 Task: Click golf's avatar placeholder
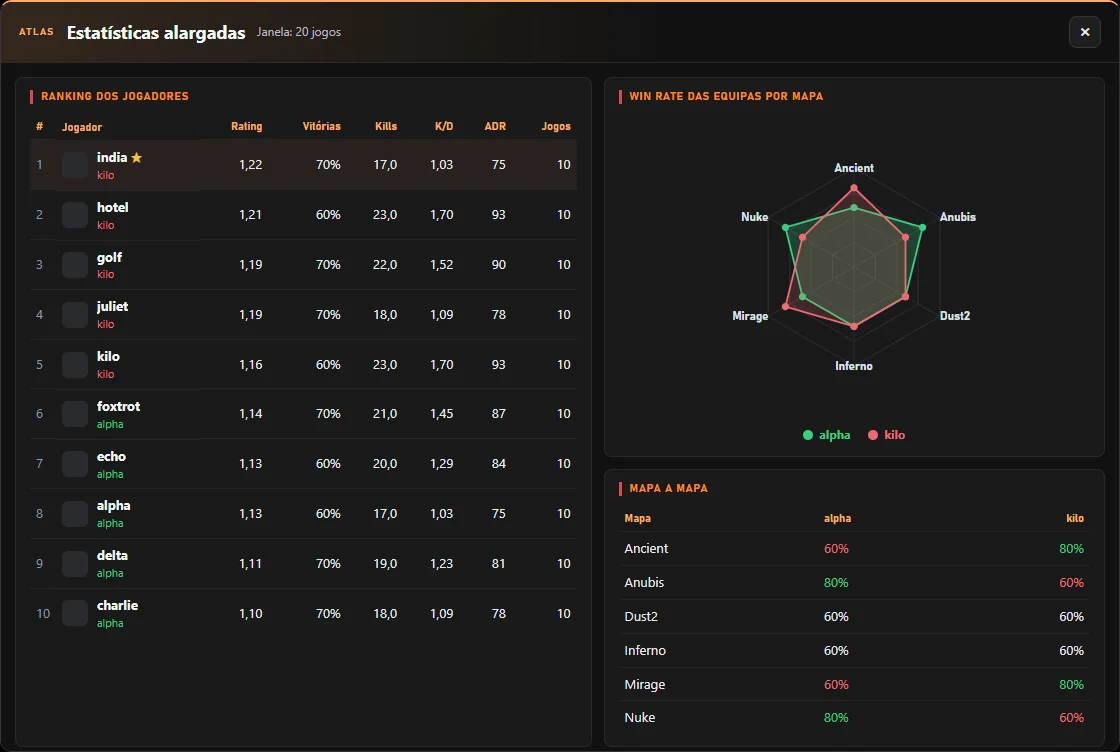click(75, 265)
